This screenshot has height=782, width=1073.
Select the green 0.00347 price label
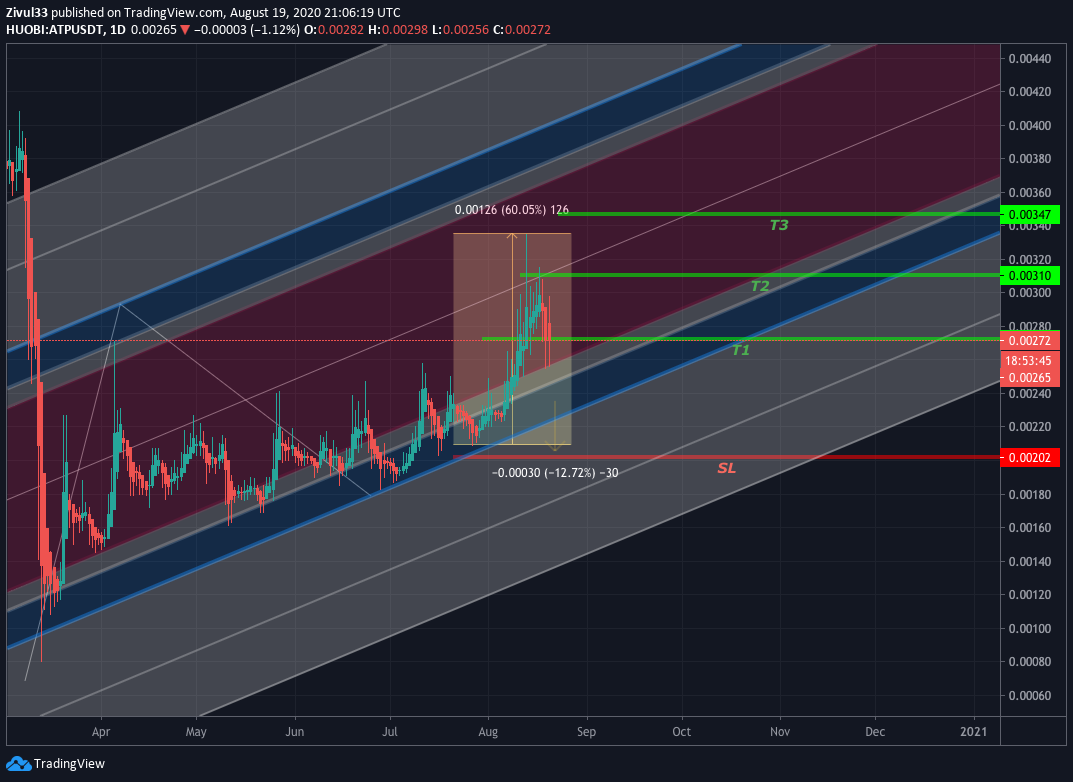(1030, 215)
